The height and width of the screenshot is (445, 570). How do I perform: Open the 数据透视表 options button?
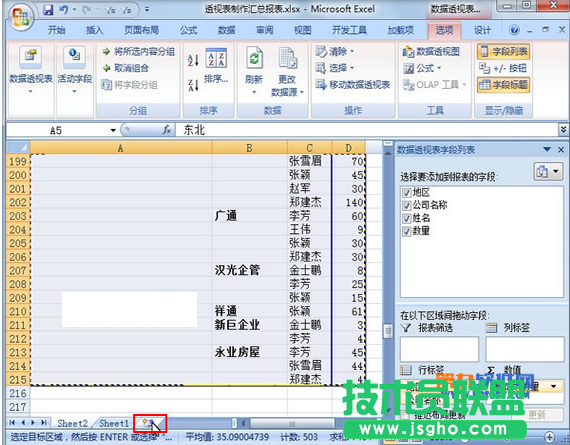(31, 69)
